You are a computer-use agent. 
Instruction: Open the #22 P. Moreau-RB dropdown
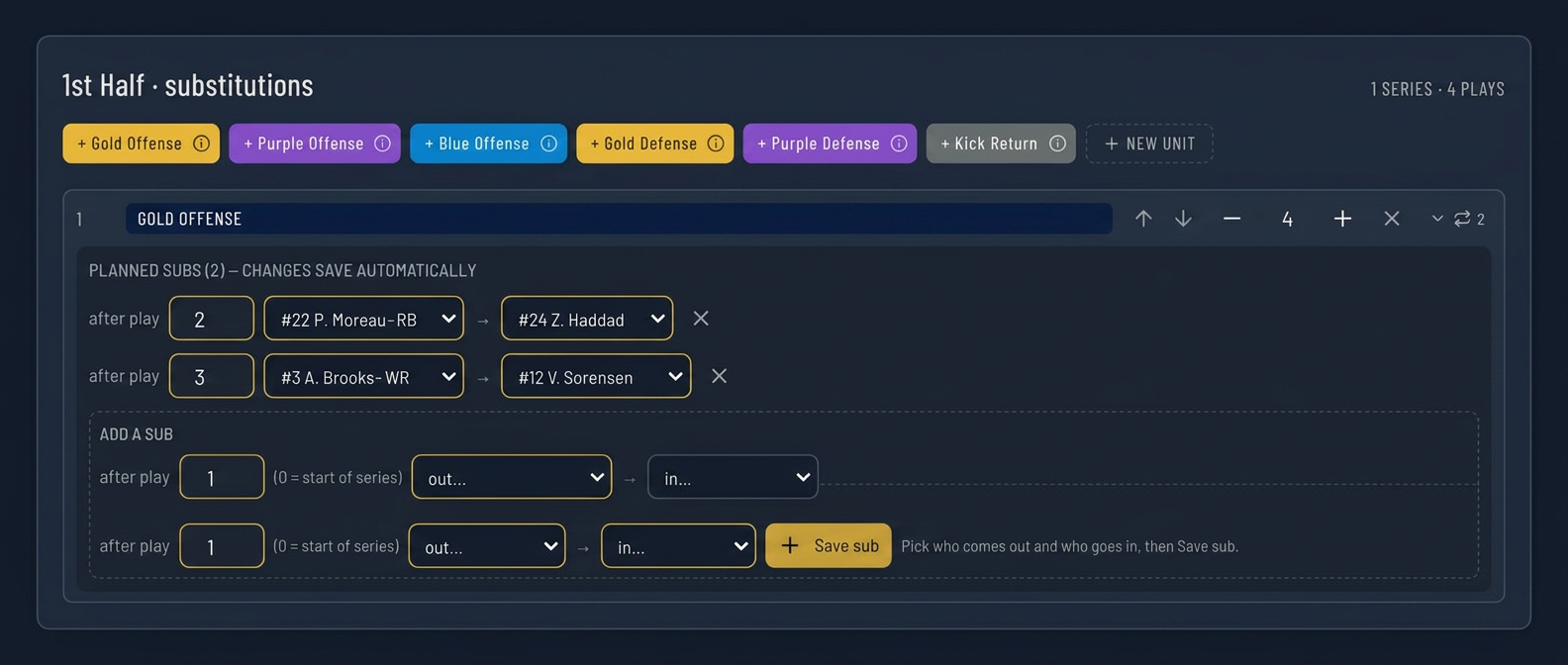point(364,319)
